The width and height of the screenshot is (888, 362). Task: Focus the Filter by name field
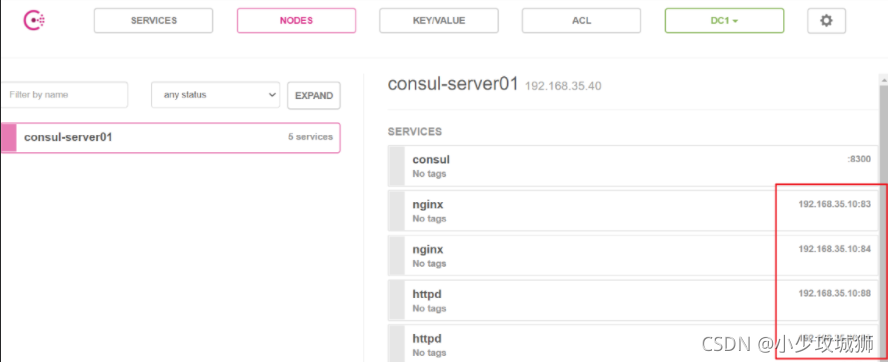tap(64, 95)
